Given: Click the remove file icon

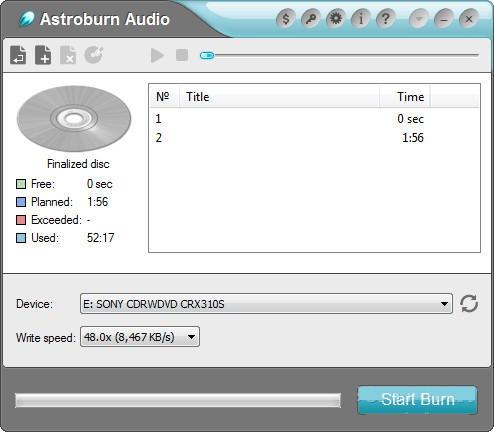Looking at the screenshot, I should pos(68,55).
